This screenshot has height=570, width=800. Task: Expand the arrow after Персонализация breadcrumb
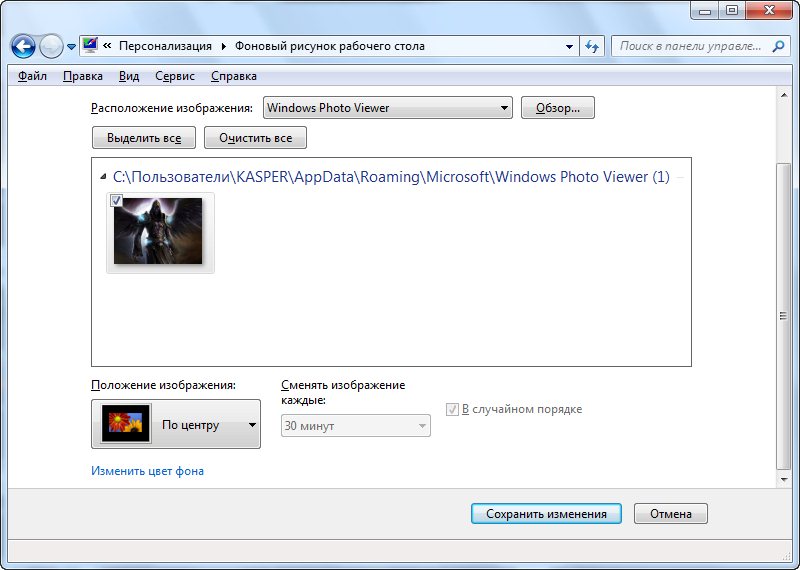pyautogui.click(x=223, y=46)
